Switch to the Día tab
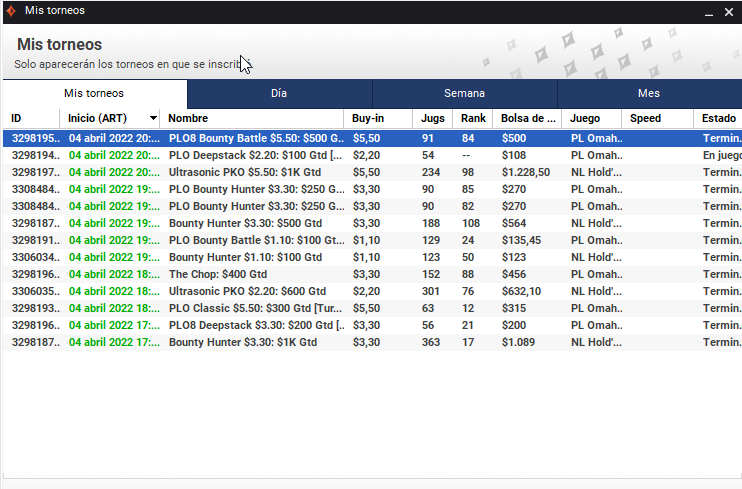Viewport: 742px width, 489px height. [x=279, y=93]
